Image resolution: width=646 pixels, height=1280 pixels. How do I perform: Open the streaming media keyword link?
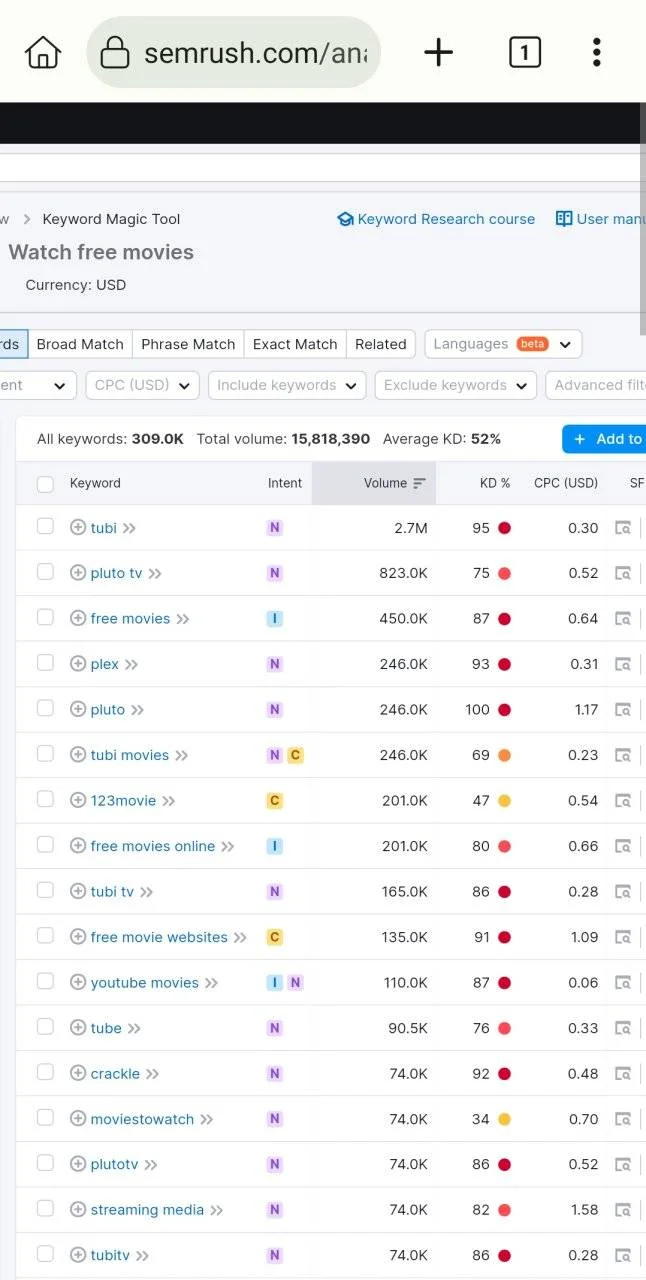147,1210
